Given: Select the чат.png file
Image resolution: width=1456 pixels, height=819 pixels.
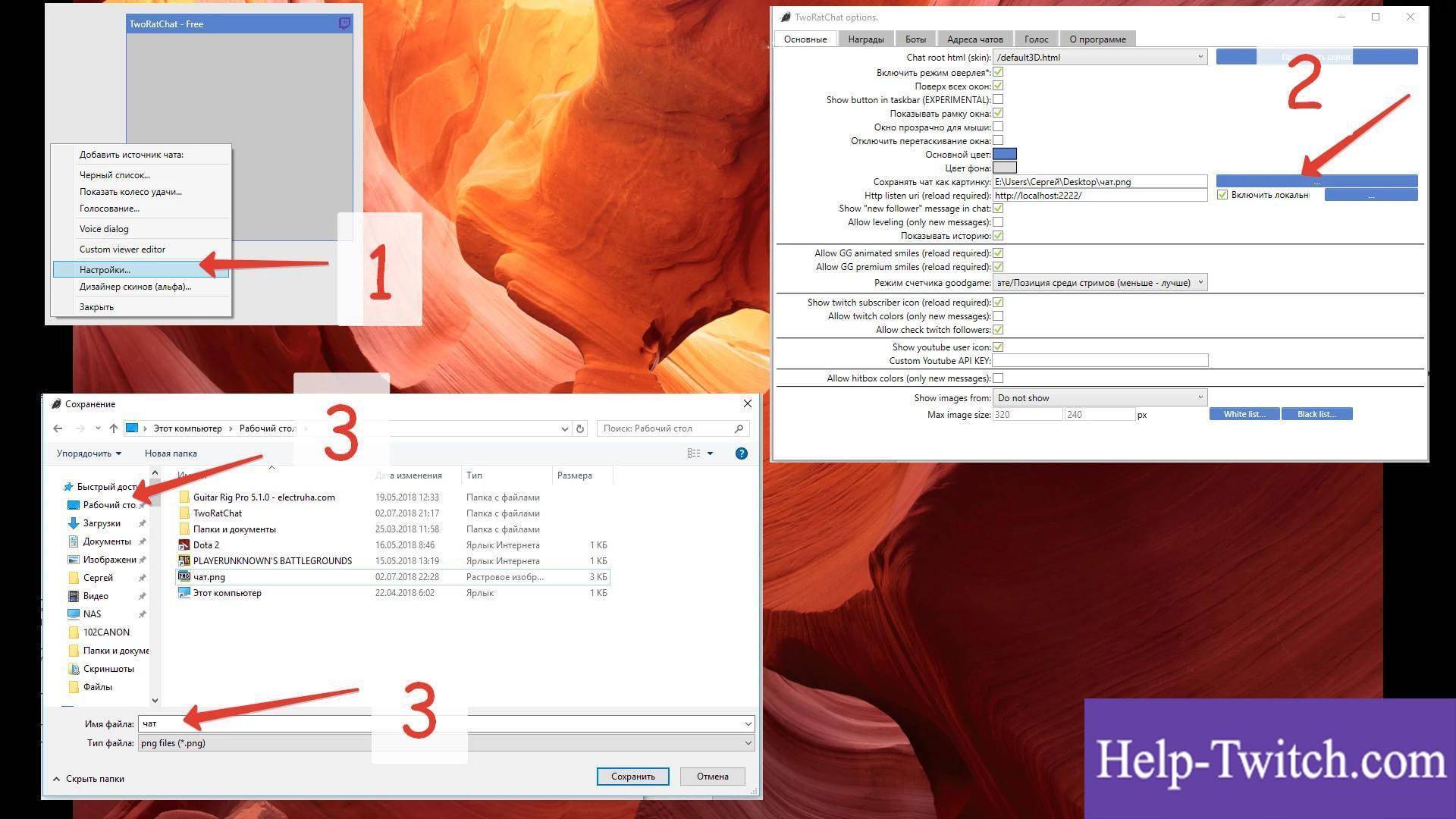Looking at the screenshot, I should coord(209,577).
